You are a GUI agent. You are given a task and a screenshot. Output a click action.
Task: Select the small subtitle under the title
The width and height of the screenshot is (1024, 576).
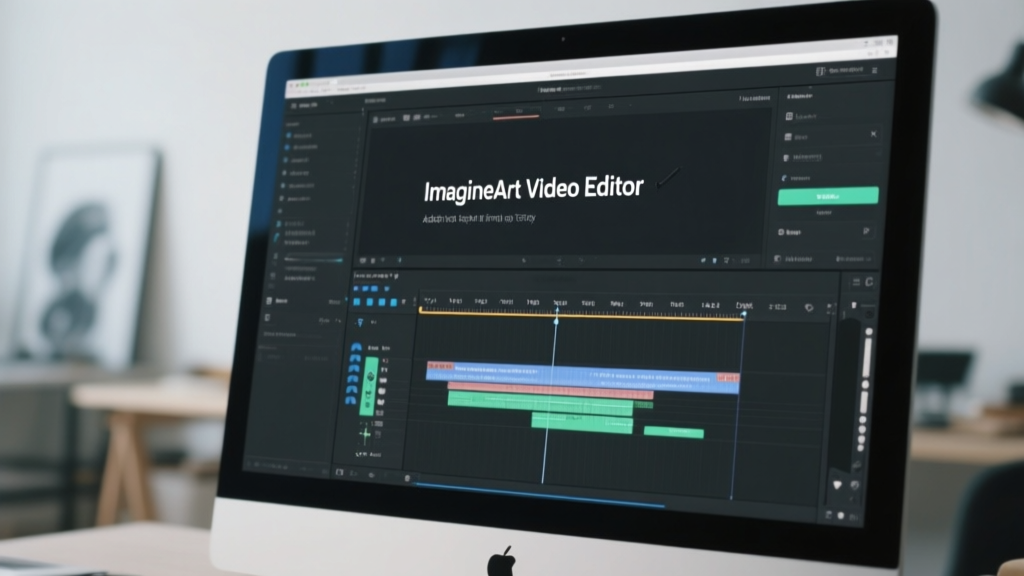479,218
